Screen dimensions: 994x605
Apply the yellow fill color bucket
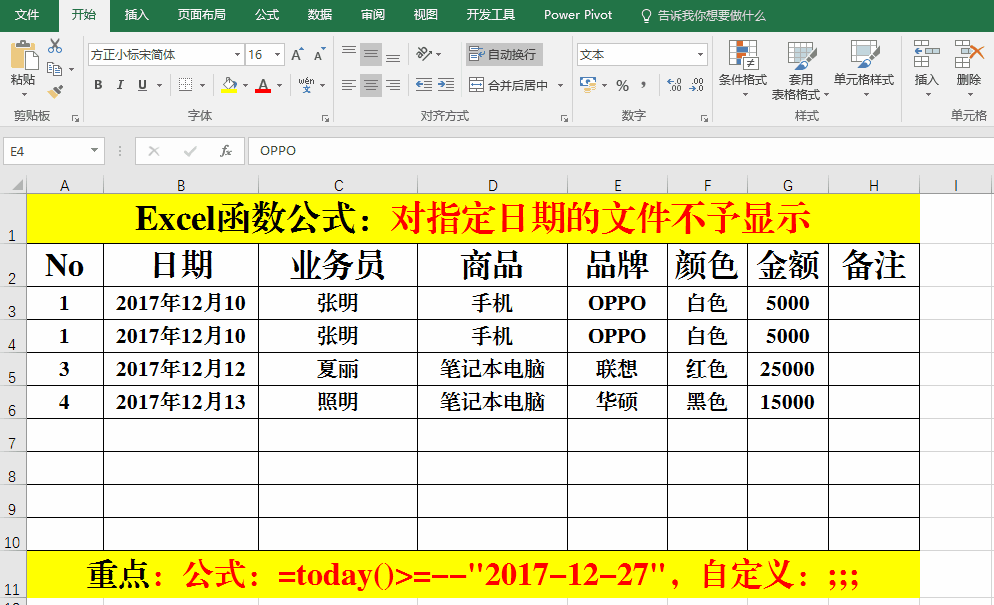[x=229, y=85]
